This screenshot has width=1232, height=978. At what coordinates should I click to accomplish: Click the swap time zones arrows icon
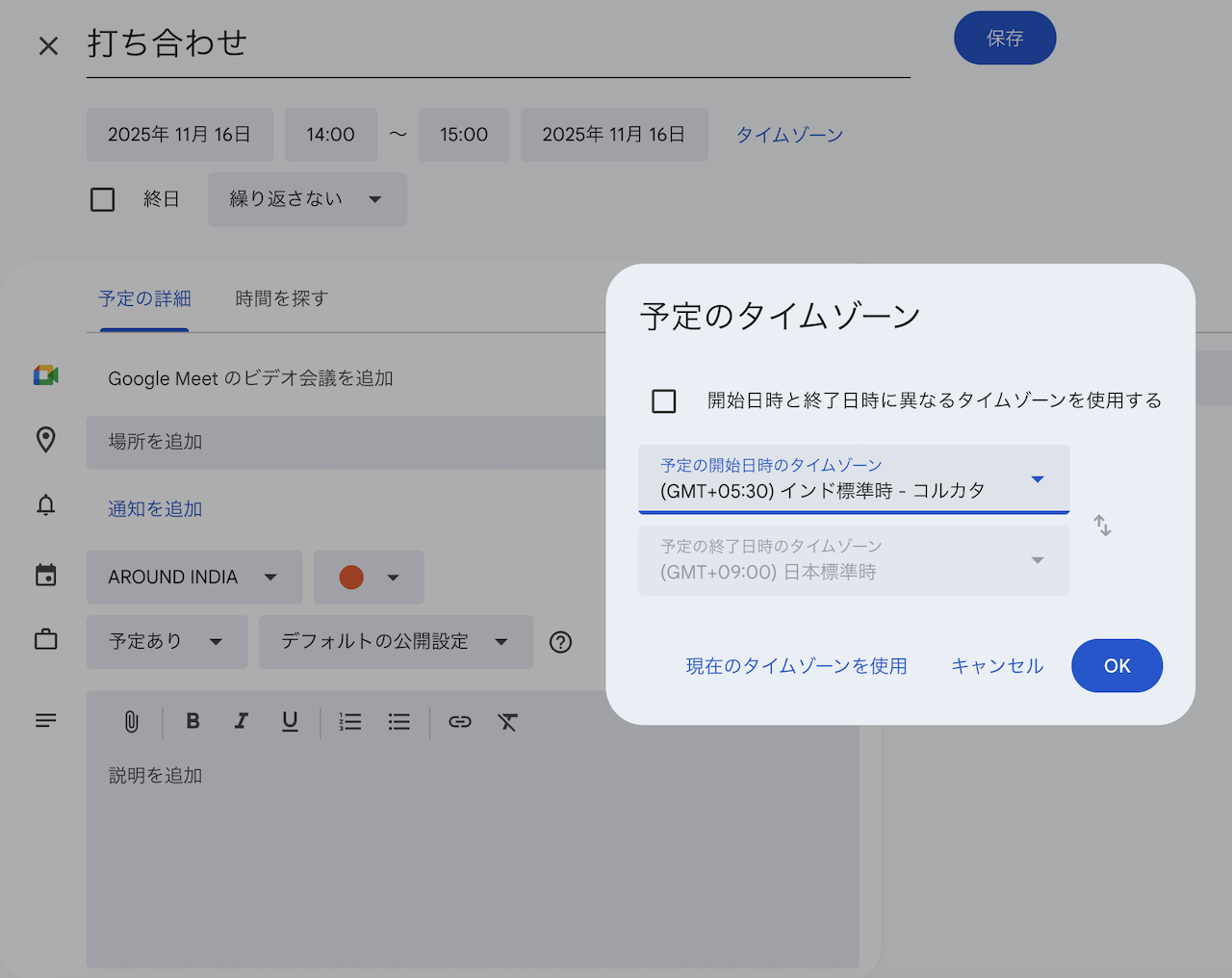coord(1102,526)
